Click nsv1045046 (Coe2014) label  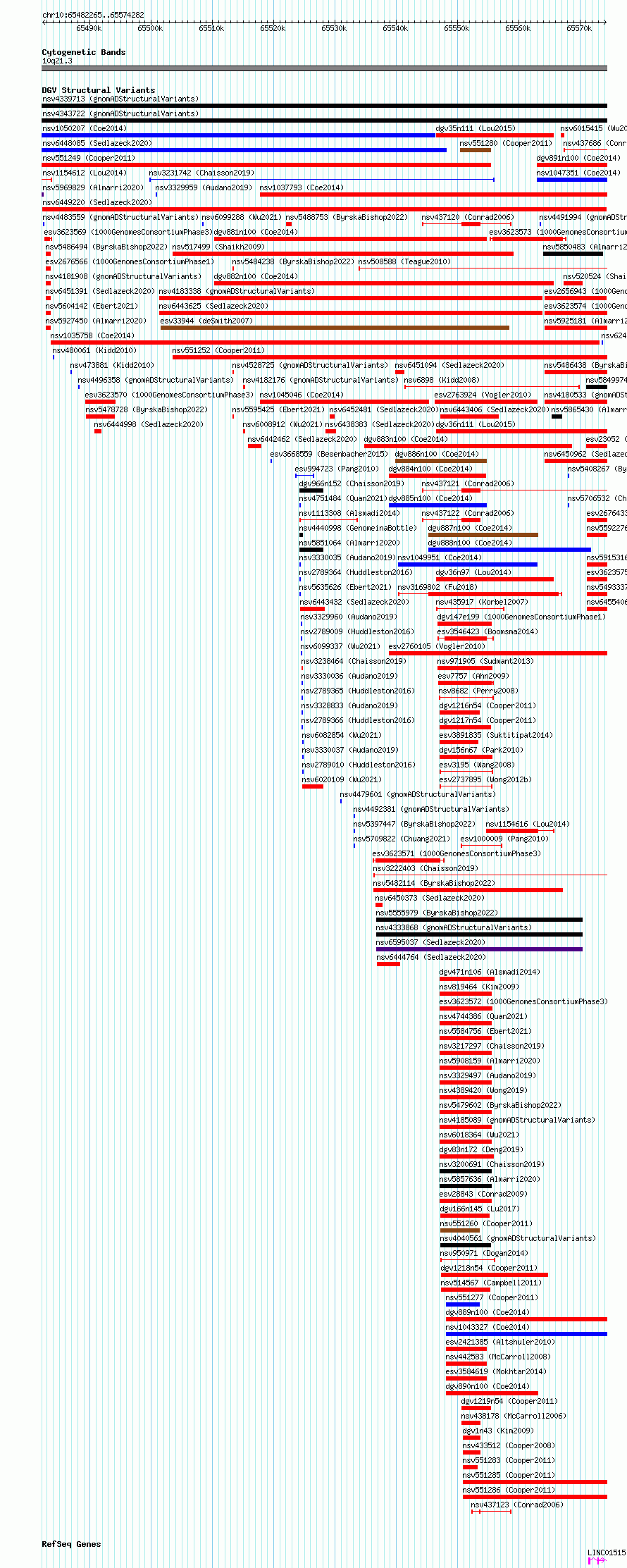pos(302,395)
